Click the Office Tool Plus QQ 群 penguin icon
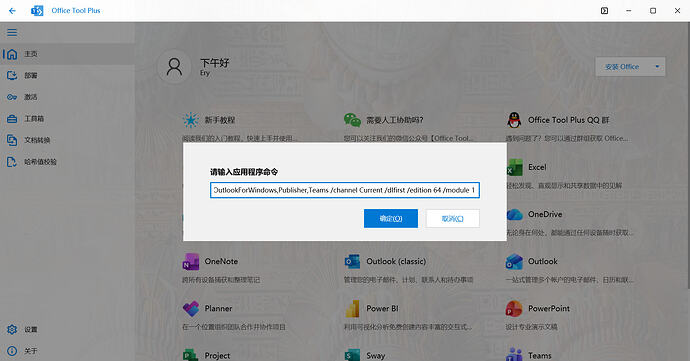The image size is (690, 361). click(x=514, y=120)
